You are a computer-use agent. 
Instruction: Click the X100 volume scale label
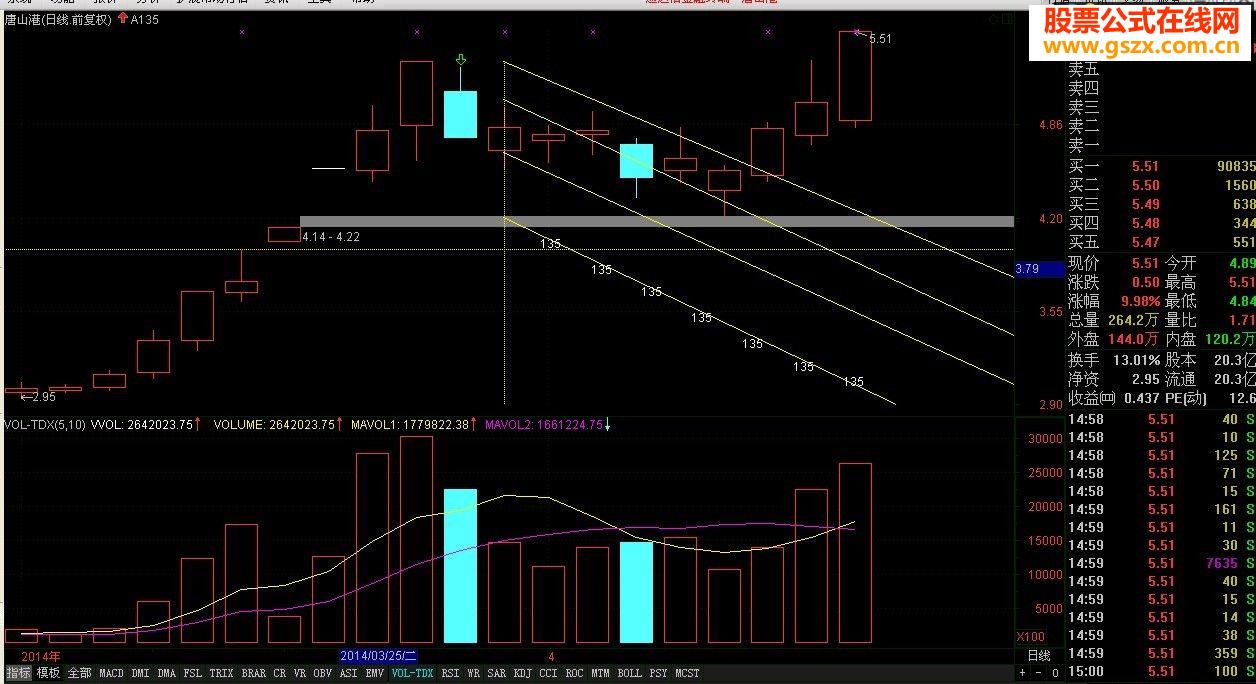click(1030, 637)
